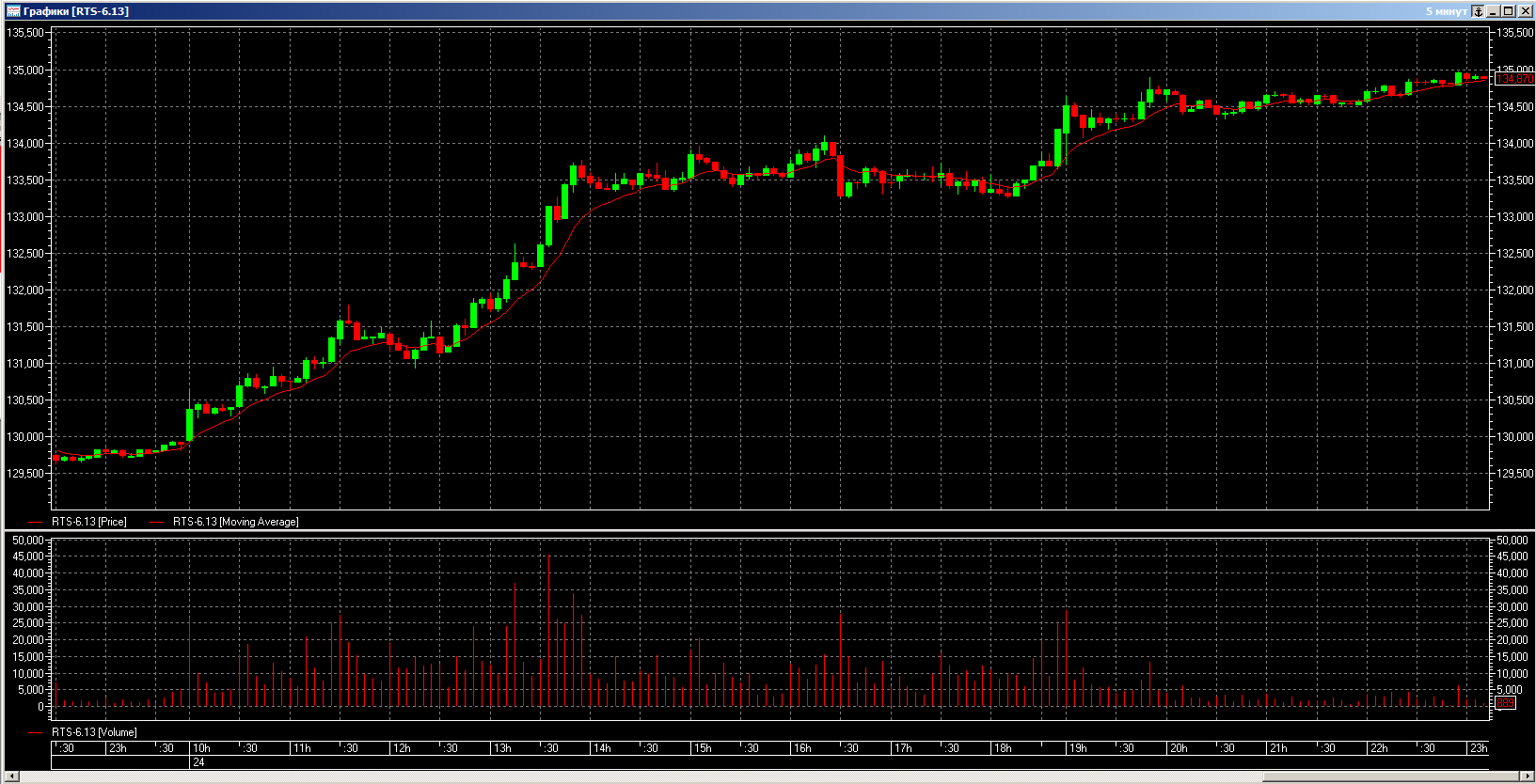Click the RTS-6.13 [Price] legend entry

point(88,522)
